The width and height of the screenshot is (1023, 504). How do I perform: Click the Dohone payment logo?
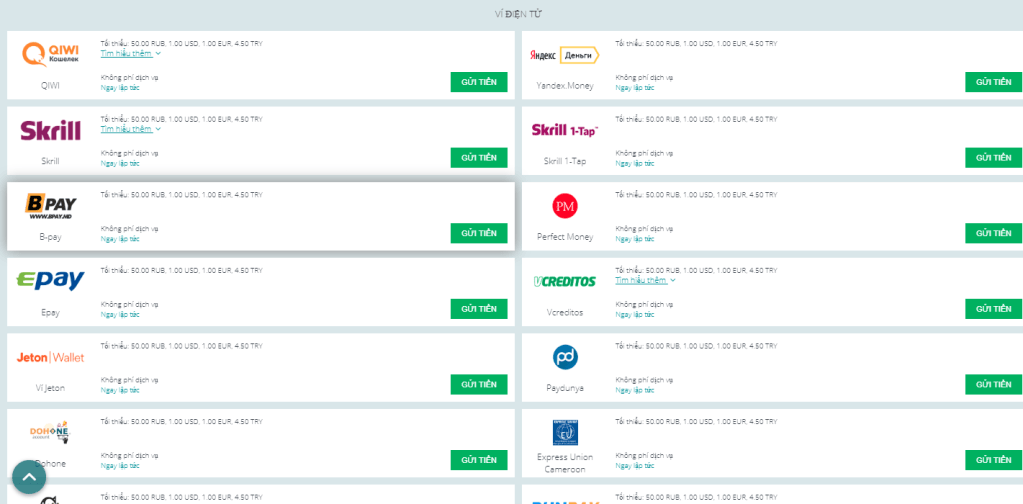click(50, 432)
